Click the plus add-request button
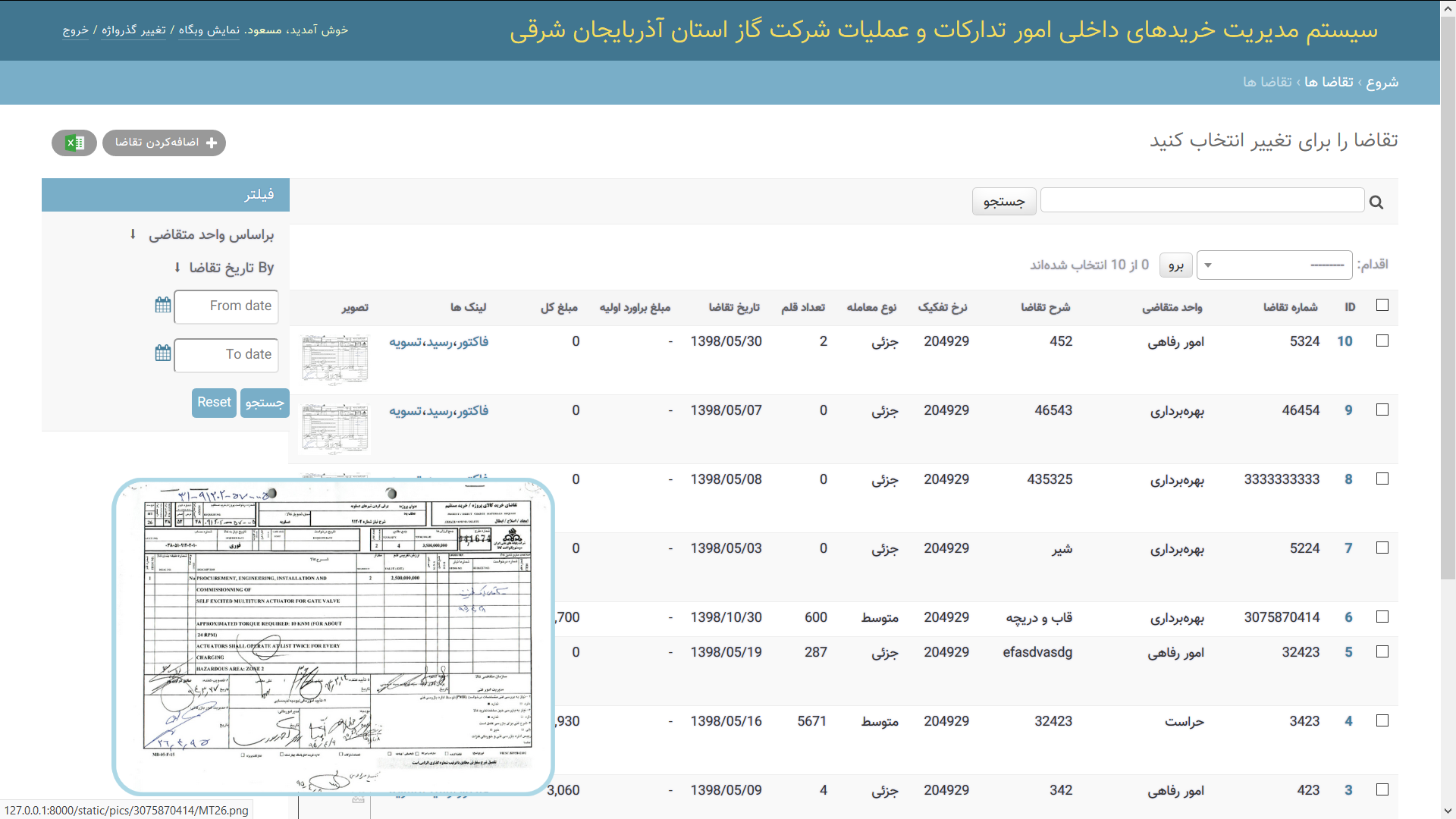This screenshot has height=819, width=1456. point(165,143)
